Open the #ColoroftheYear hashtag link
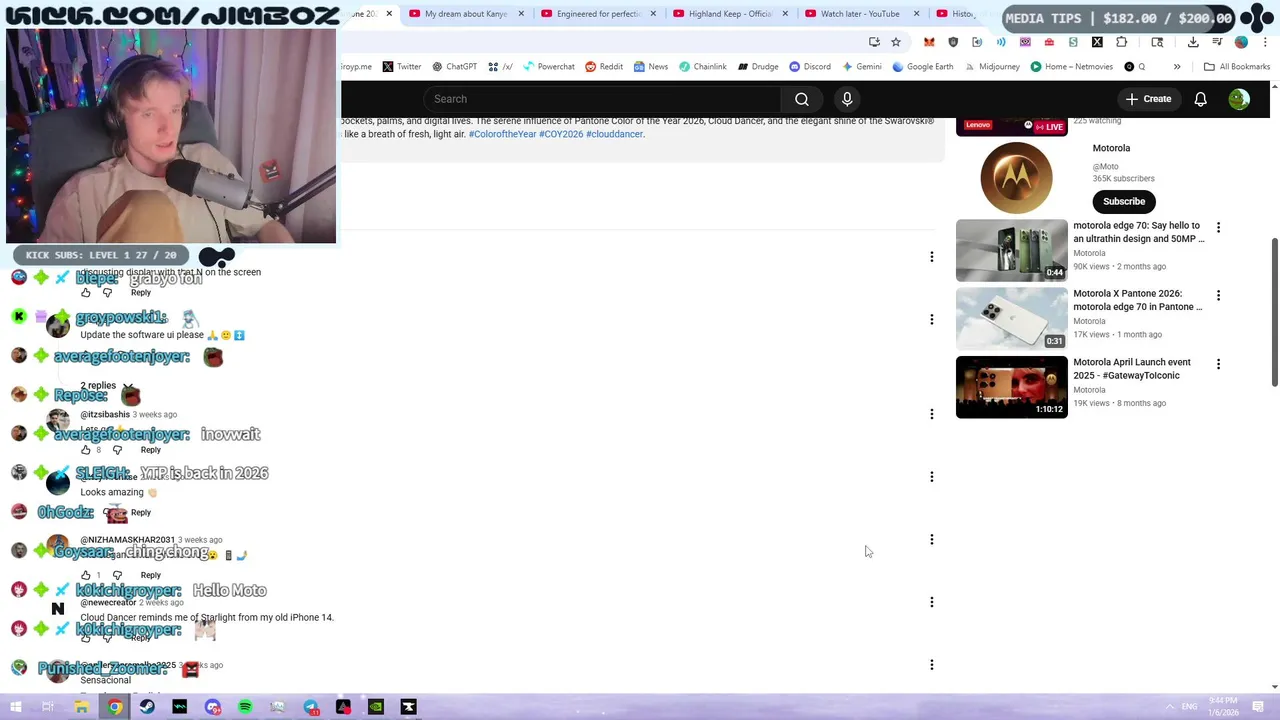Viewport: 1280px width, 720px height. click(502, 134)
